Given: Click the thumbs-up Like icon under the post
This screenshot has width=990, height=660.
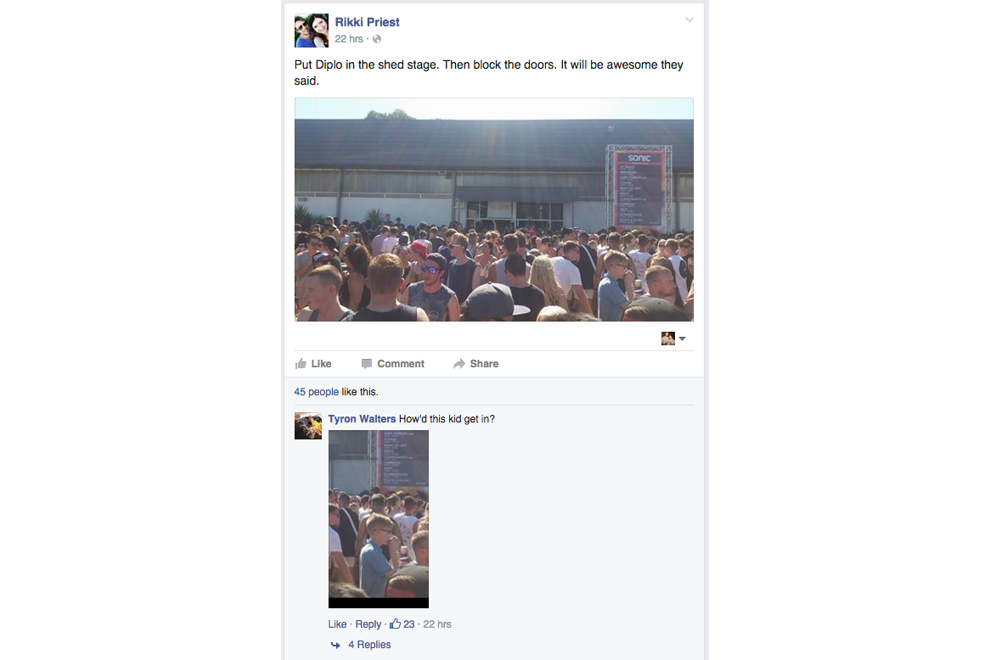Looking at the screenshot, I should tap(301, 363).
